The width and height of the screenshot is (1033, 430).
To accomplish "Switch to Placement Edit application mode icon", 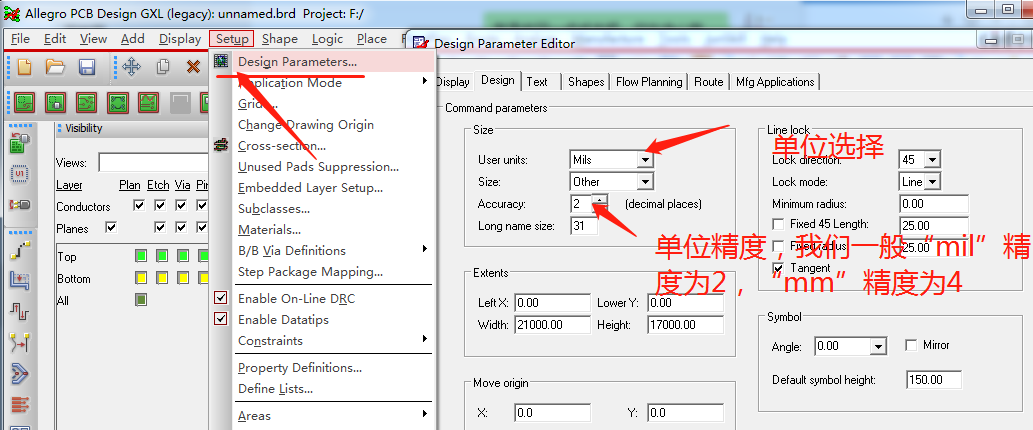I will pos(55,103).
